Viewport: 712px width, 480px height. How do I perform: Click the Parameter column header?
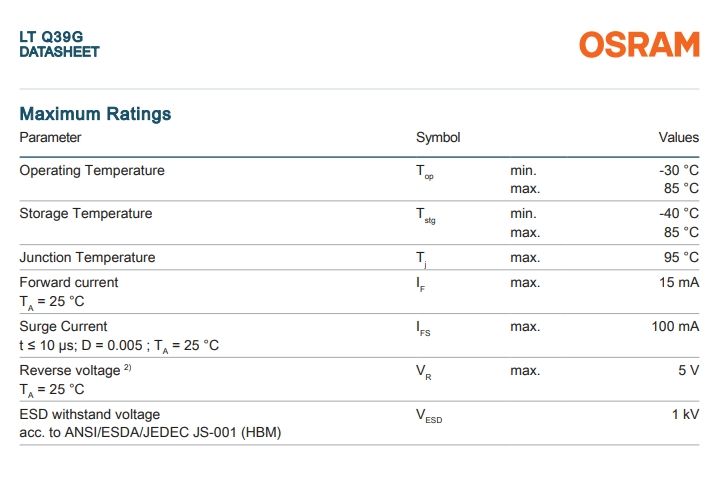click(50, 137)
